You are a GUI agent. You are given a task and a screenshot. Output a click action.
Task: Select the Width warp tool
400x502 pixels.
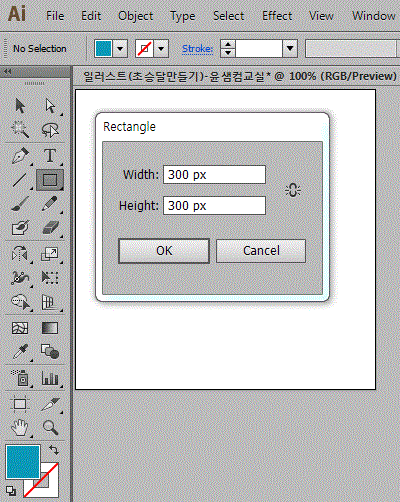[x=20, y=278]
